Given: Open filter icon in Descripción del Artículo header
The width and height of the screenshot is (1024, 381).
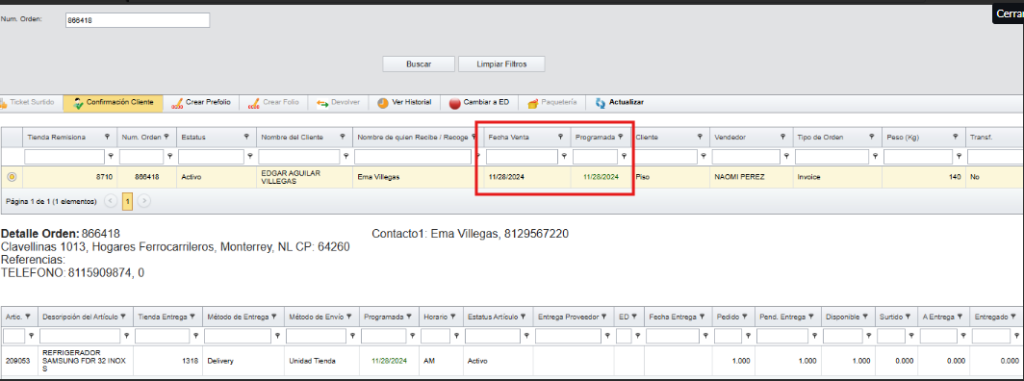Looking at the screenshot, I should 124,316.
